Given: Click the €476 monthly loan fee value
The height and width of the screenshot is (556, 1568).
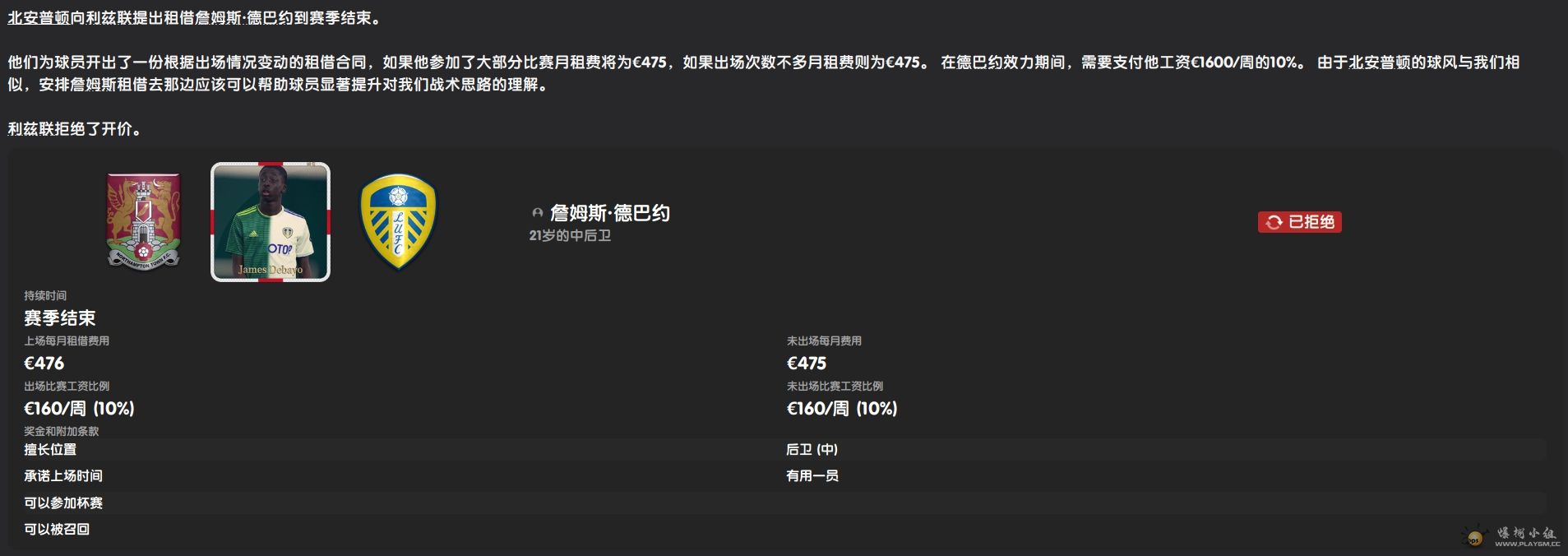Looking at the screenshot, I should click(x=44, y=363).
